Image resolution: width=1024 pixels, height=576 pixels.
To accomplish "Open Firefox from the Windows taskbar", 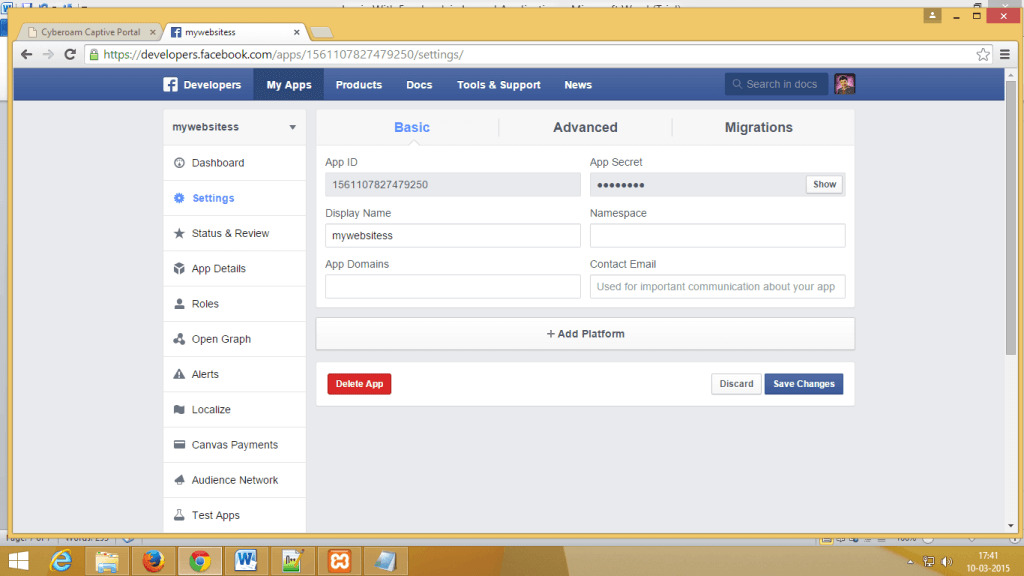I will [x=152, y=560].
